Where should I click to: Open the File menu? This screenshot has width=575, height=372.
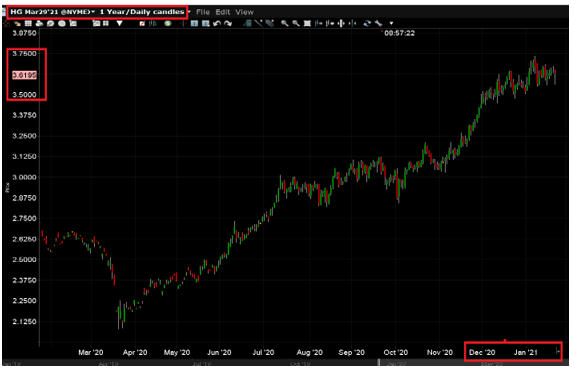coord(203,12)
